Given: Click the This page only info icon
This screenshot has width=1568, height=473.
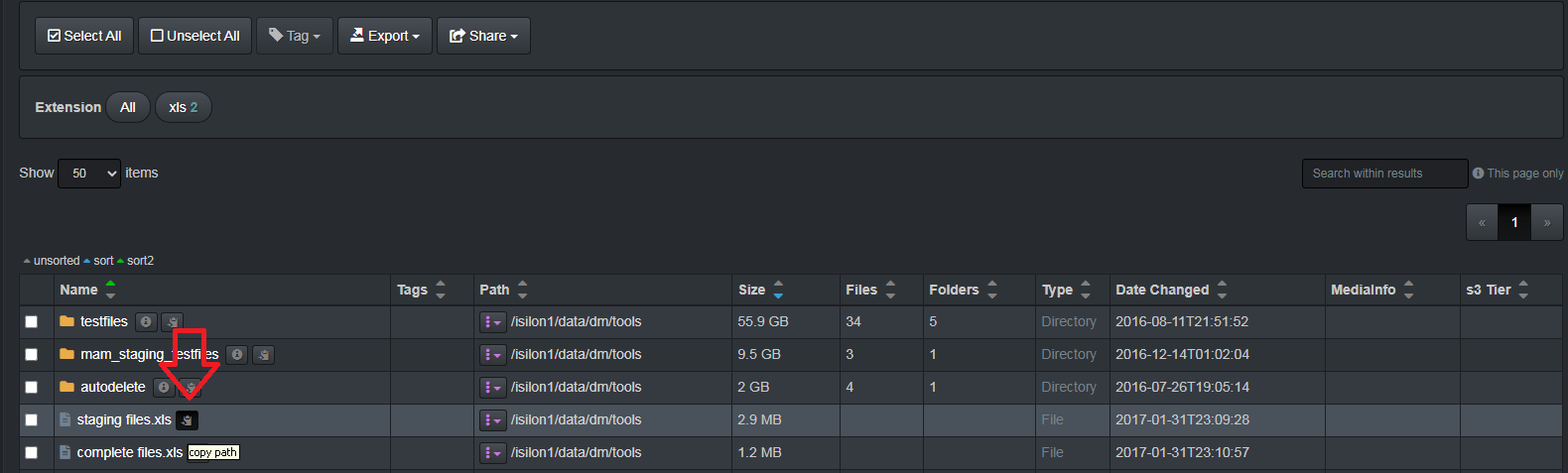Looking at the screenshot, I should 1478,173.
